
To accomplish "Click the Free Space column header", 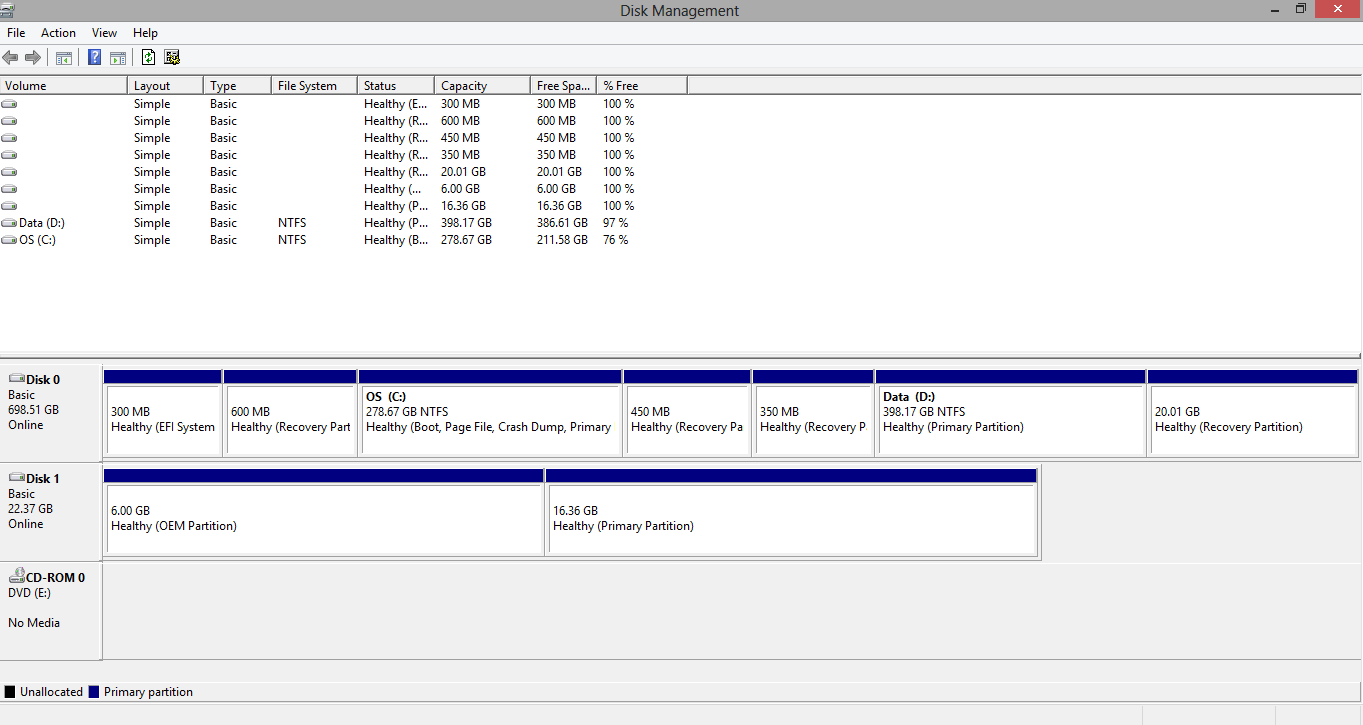I will (562, 85).
